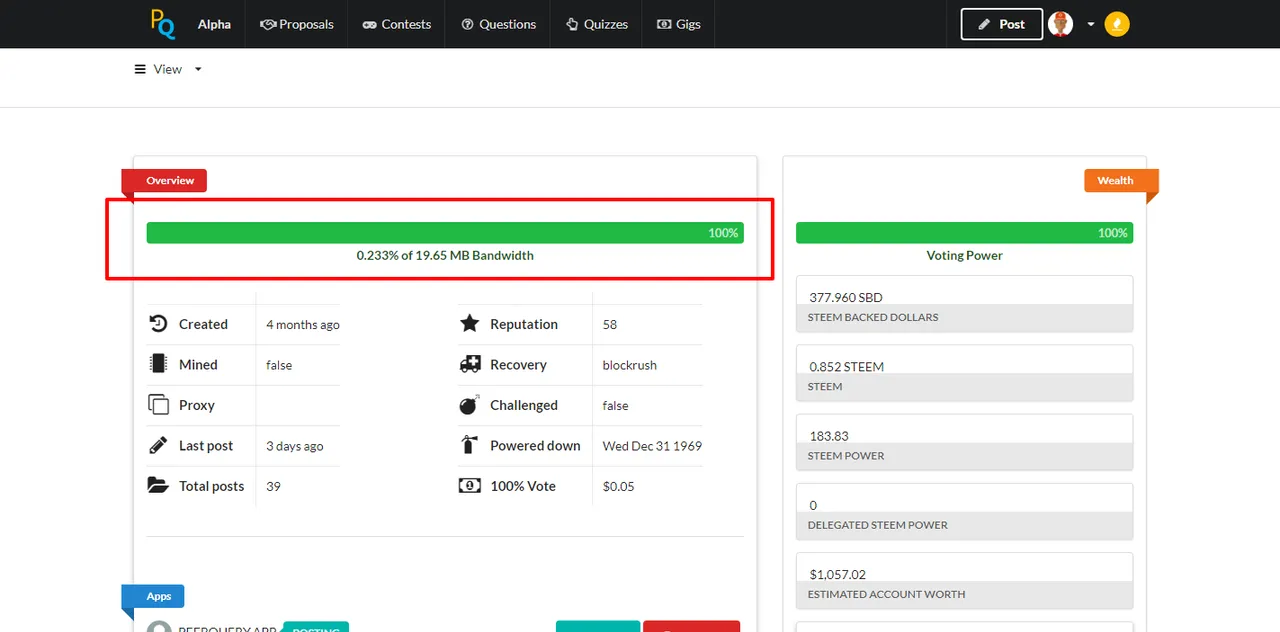
Task: Click the Total posts folder icon
Action: click(158, 486)
